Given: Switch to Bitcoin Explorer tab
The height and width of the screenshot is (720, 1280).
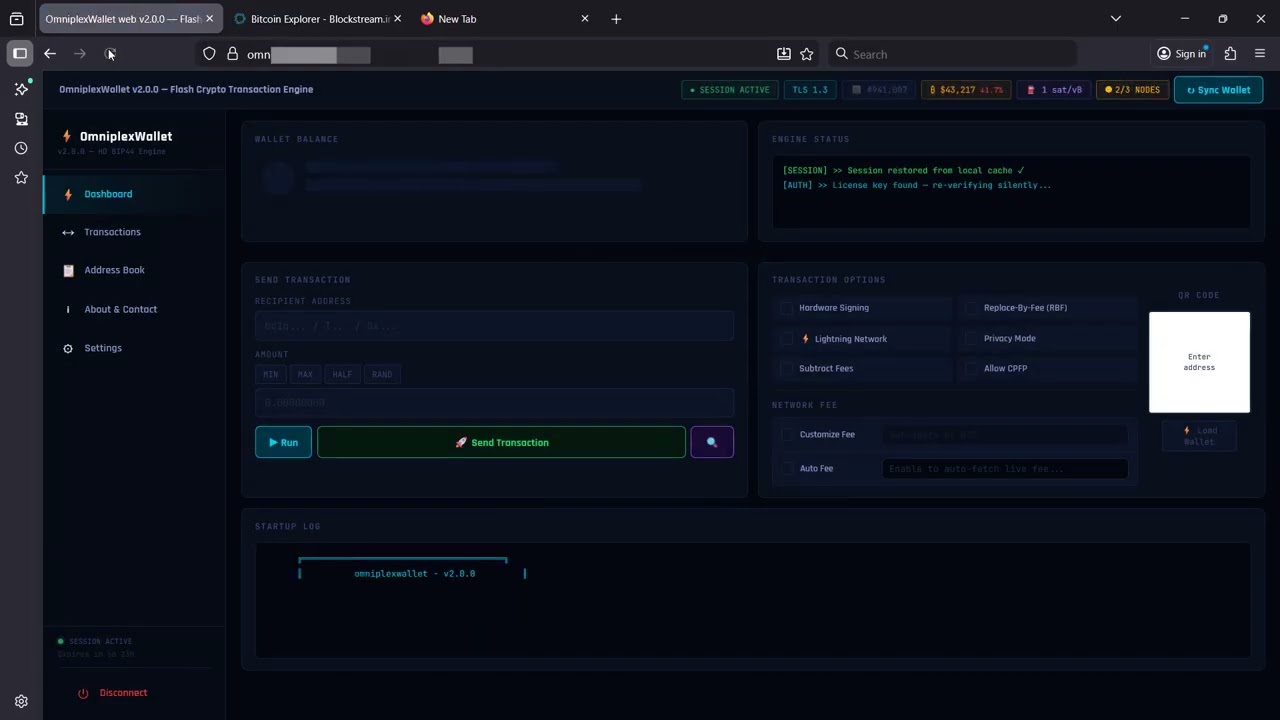Looking at the screenshot, I should 318,19.
